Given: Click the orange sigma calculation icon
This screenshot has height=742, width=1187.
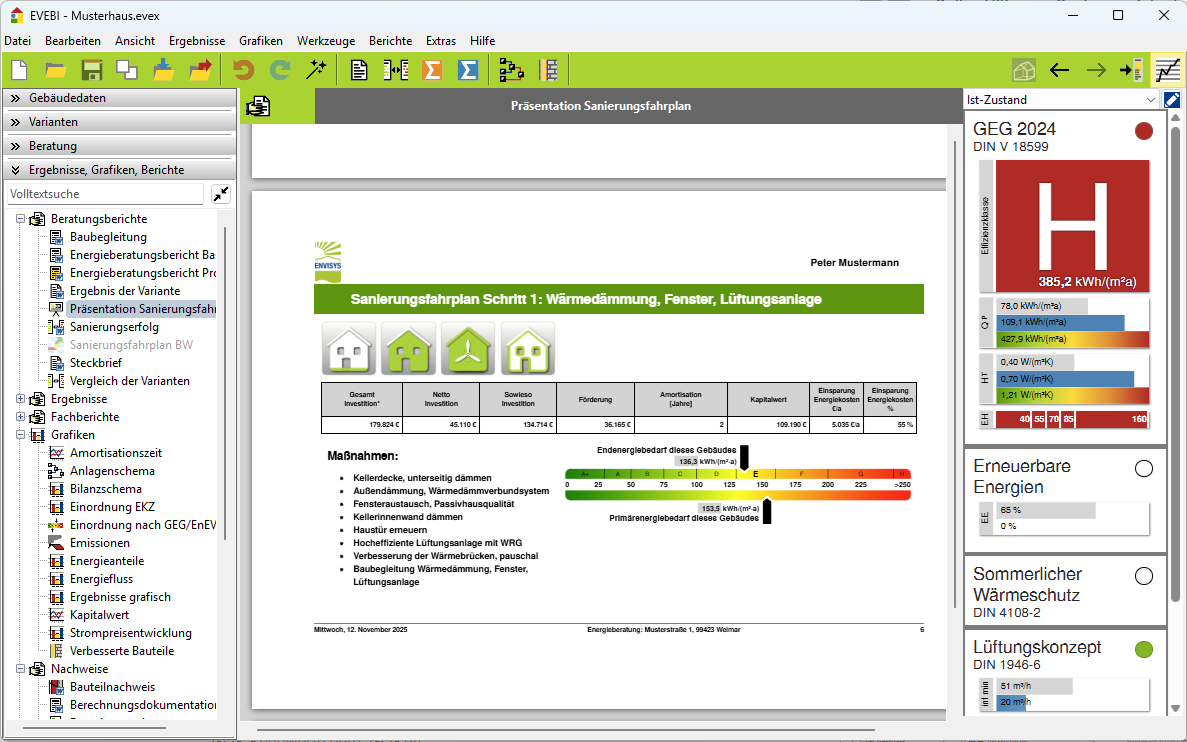Looking at the screenshot, I should [432, 70].
